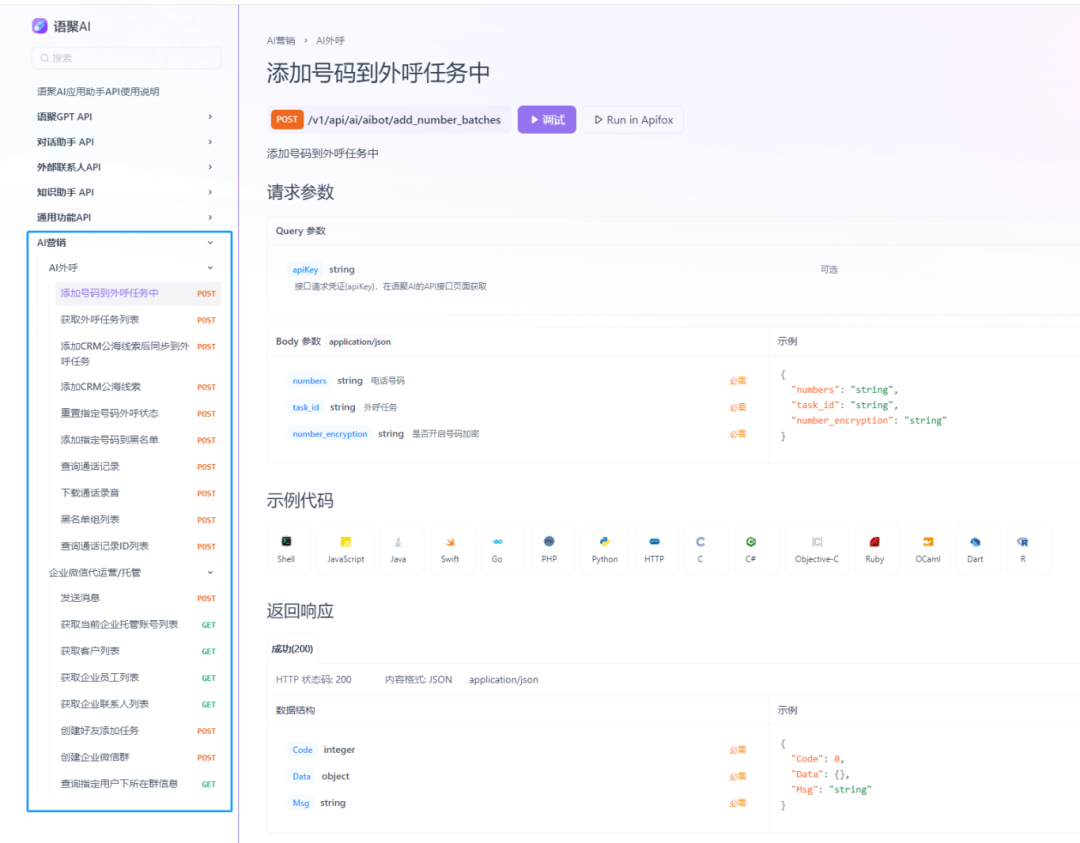Switch to the 成功(200) response tab
Screen dimensions: 1080x843
(292, 649)
